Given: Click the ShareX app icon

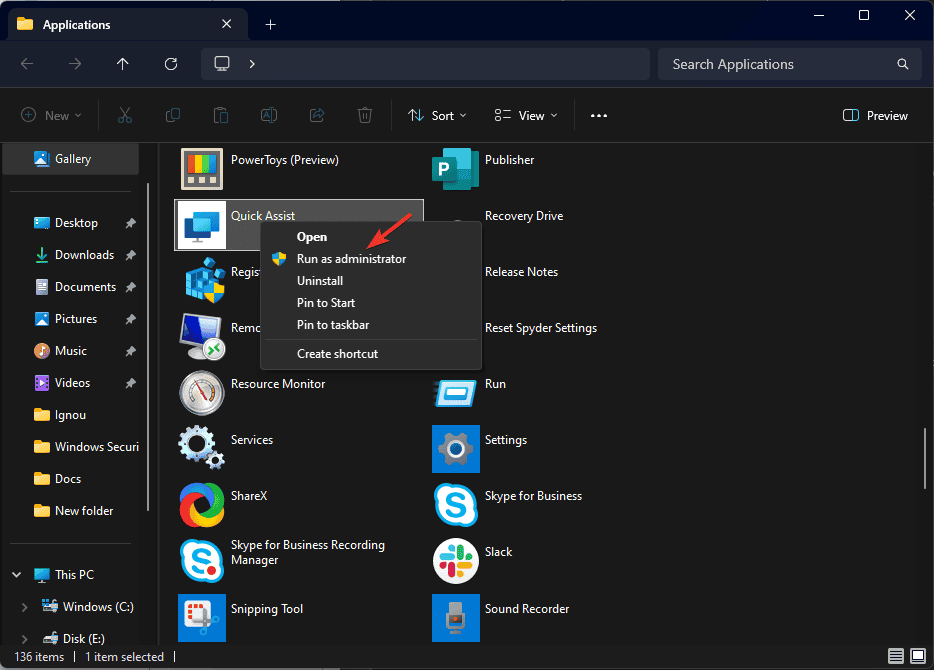Looking at the screenshot, I should [202, 504].
